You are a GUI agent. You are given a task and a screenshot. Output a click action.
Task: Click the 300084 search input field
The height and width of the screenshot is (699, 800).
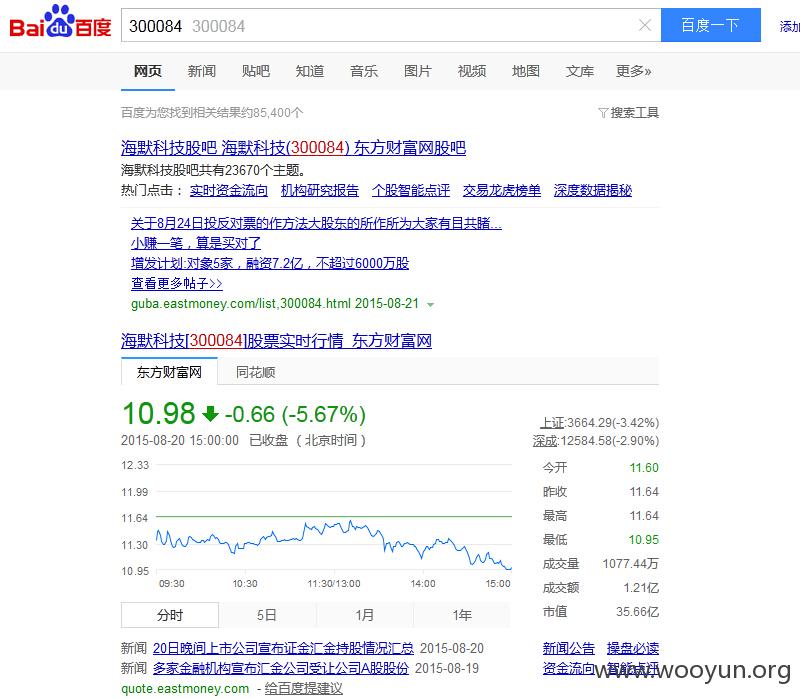tap(391, 25)
